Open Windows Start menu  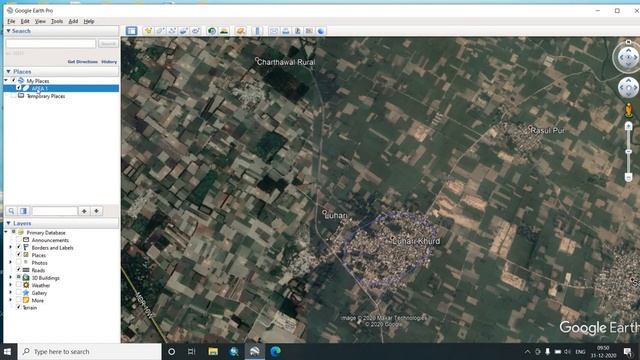tap(7, 351)
